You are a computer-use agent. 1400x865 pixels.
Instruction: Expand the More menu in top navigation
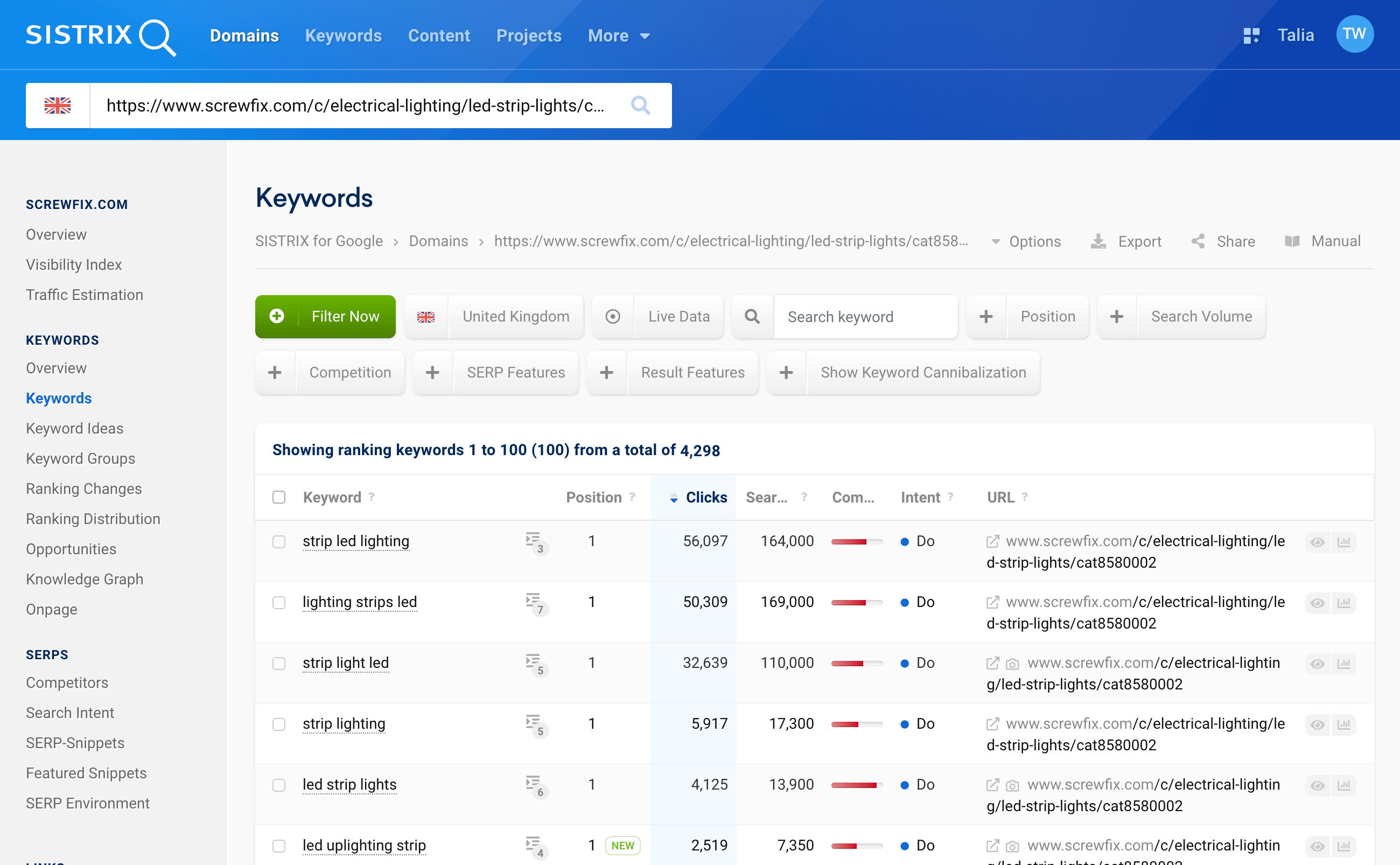(x=619, y=36)
